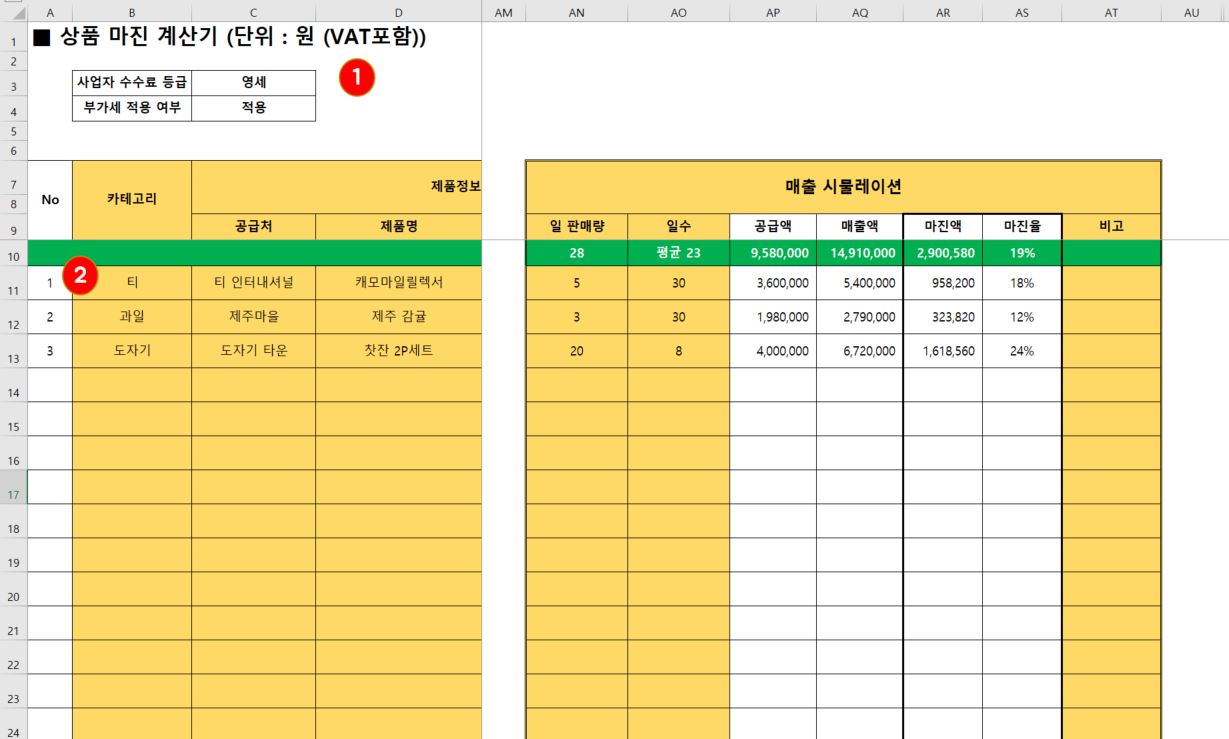Click the '매출액' header cell
The image size is (1229, 739).
tap(860, 227)
